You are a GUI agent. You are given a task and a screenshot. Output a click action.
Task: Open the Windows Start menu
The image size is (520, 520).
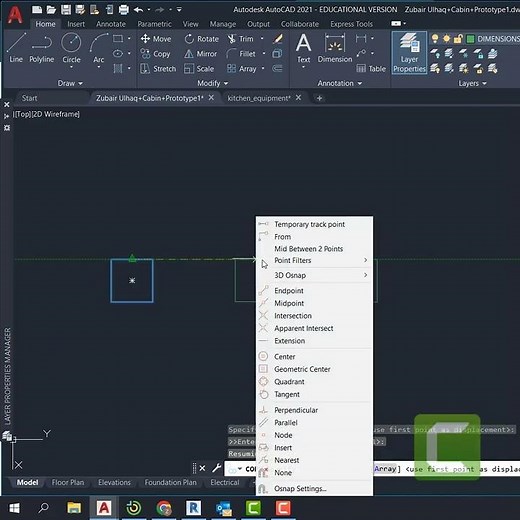pos(14,508)
